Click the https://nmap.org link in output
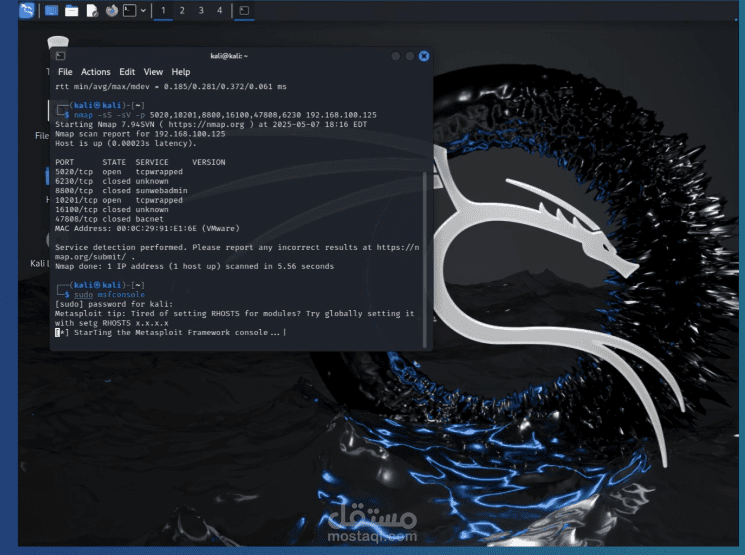This screenshot has width=745, height=555. [x=206, y=124]
